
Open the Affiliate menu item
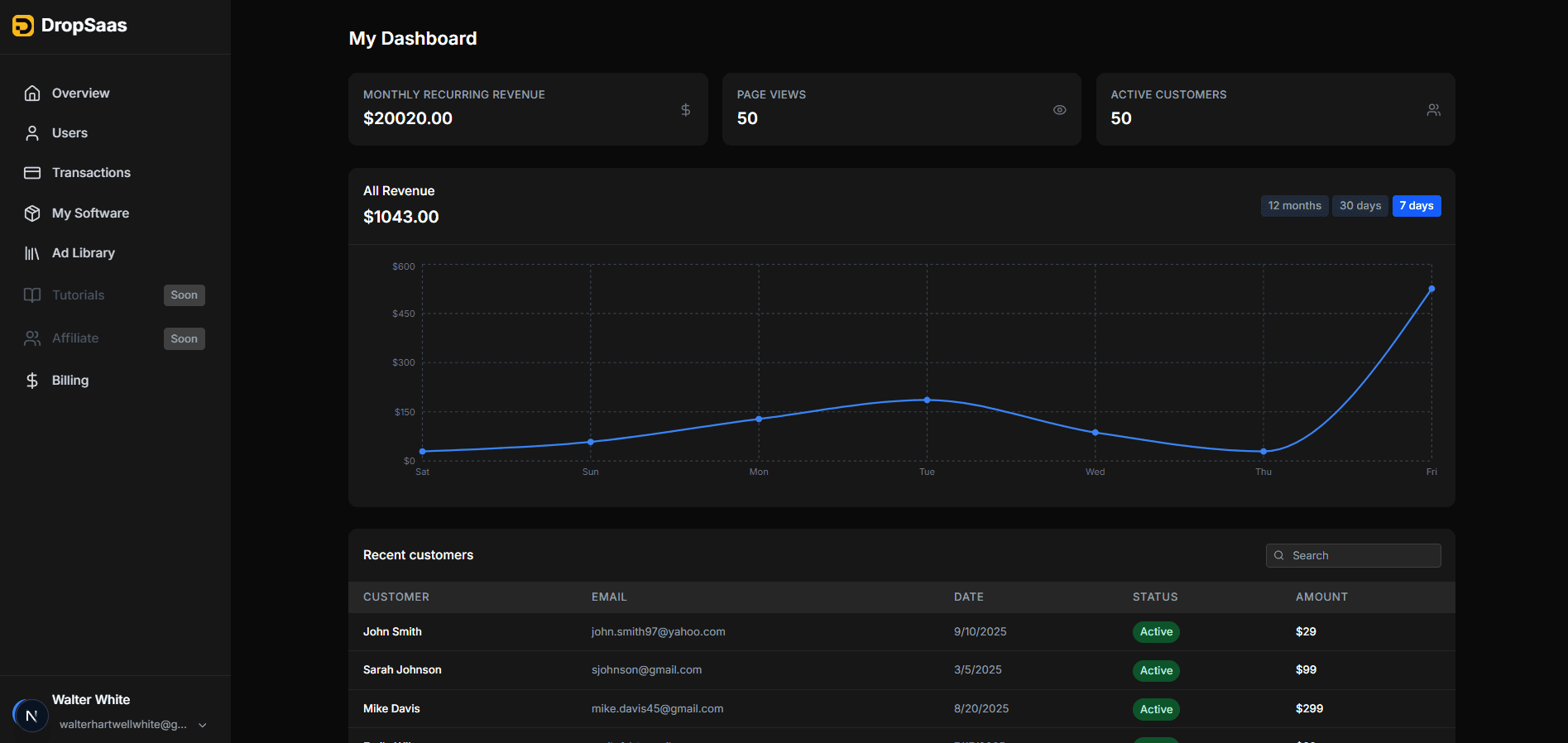[x=75, y=338]
